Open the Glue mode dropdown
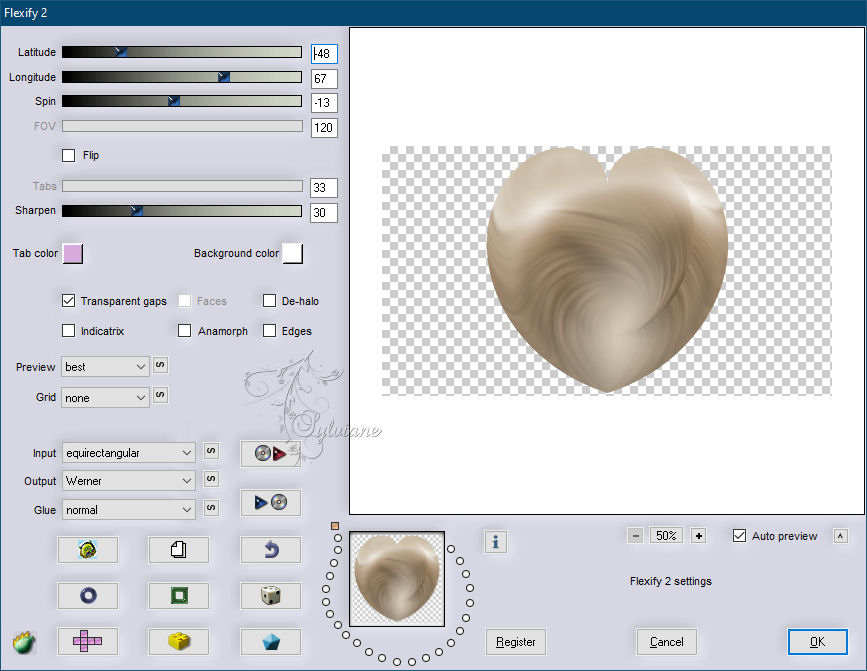 (128, 510)
